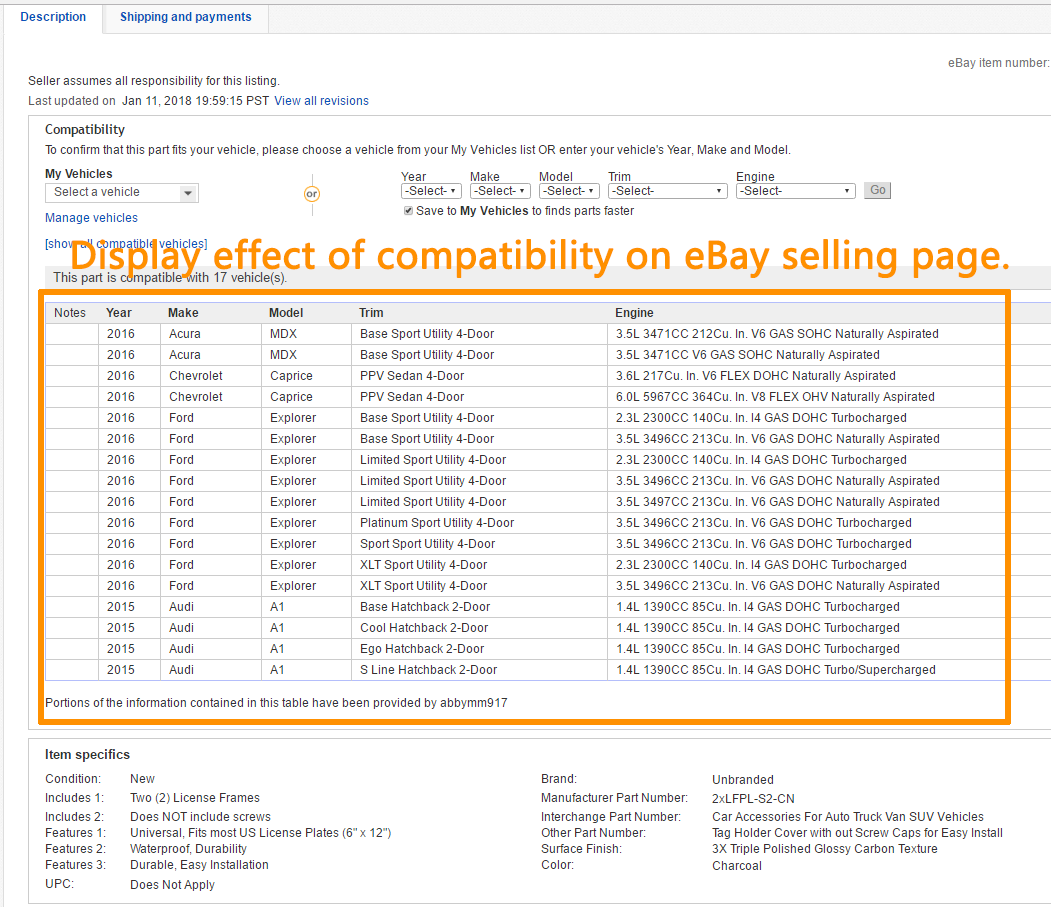Select the Car Accessories For Auto Truck value
Image resolution: width=1051 pixels, height=907 pixels.
[848, 817]
